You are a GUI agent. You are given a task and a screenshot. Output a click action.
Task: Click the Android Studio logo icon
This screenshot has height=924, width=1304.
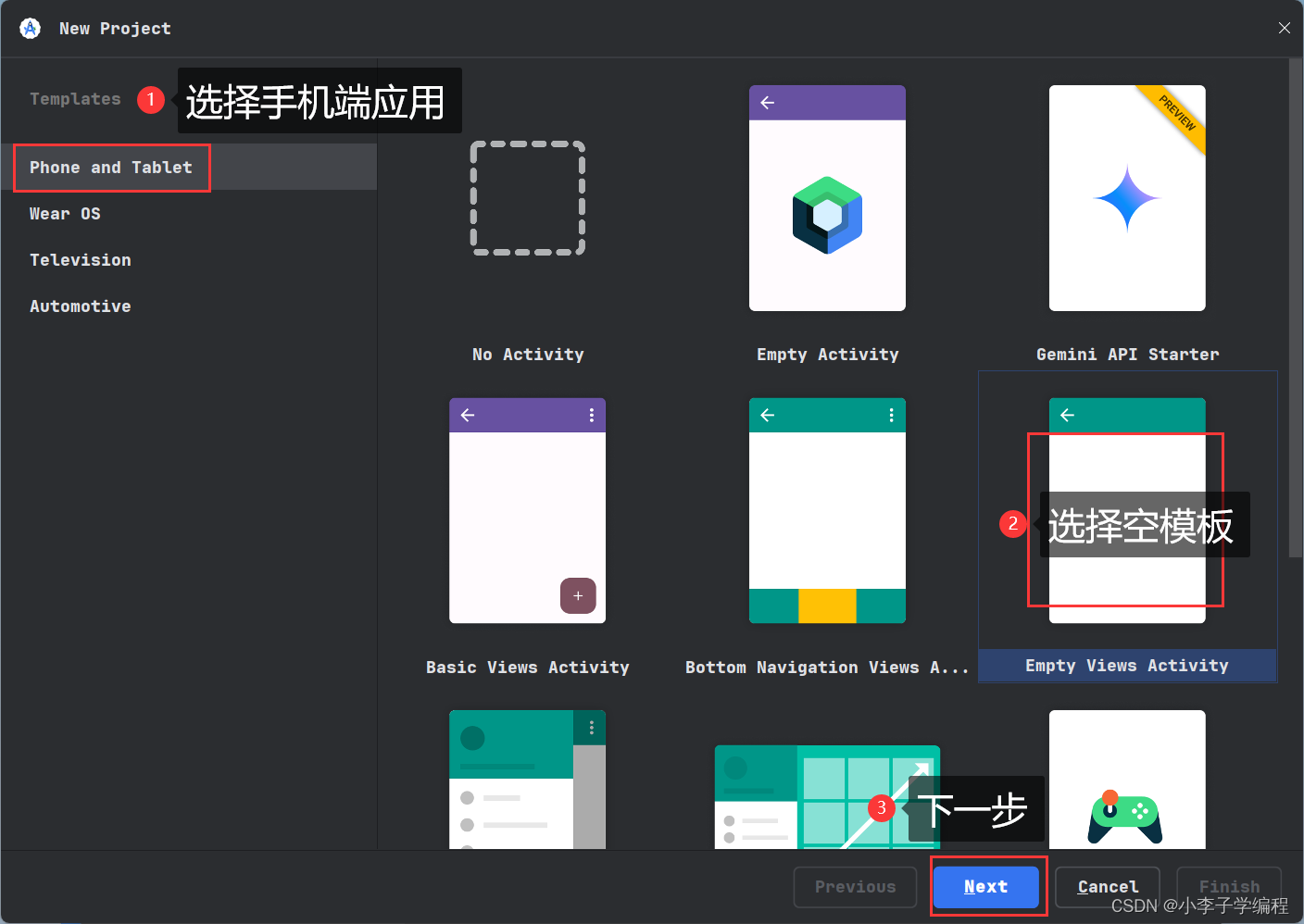[x=29, y=28]
